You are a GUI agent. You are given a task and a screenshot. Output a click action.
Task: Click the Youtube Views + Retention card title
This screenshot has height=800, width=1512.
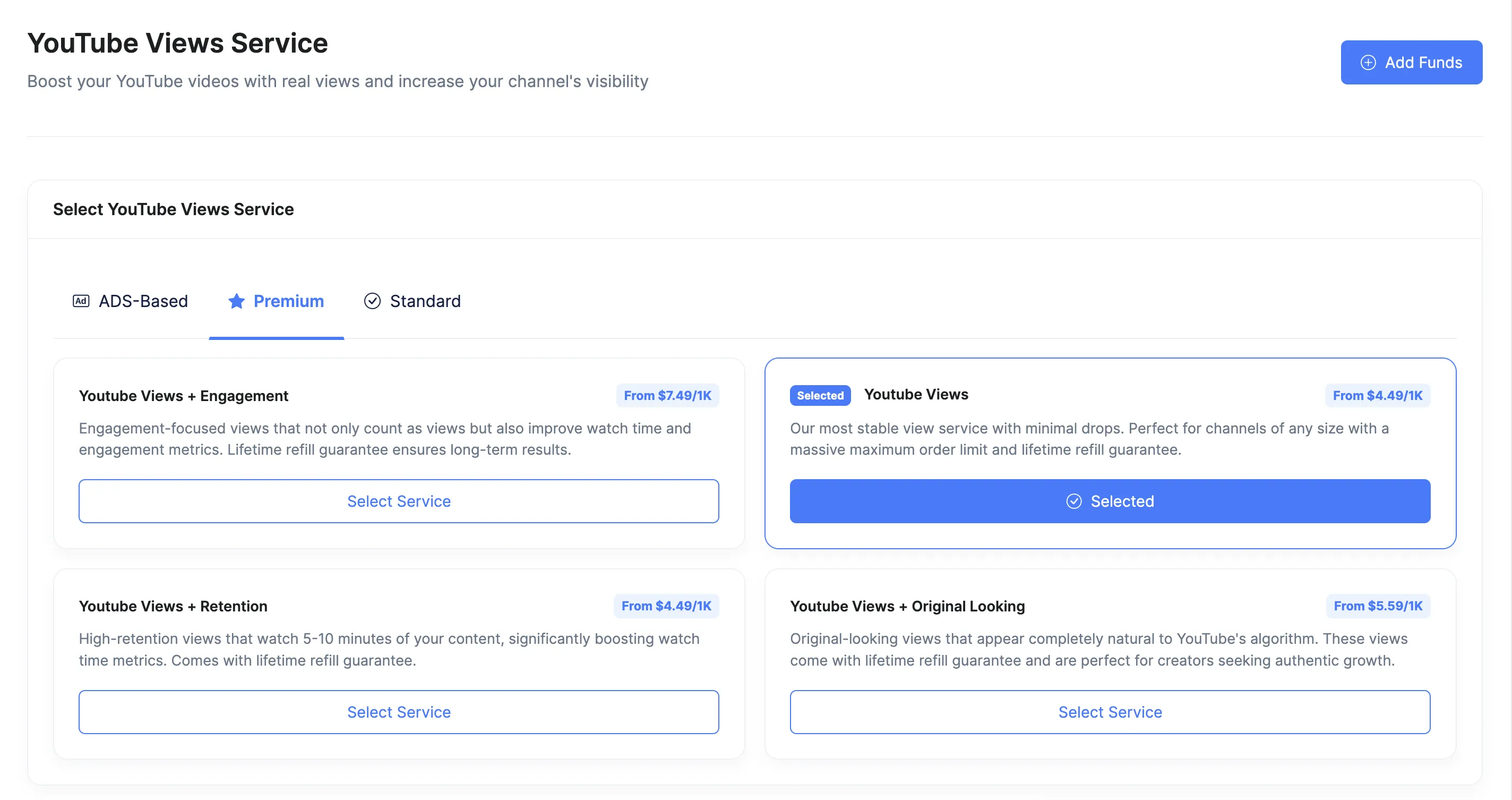173,606
